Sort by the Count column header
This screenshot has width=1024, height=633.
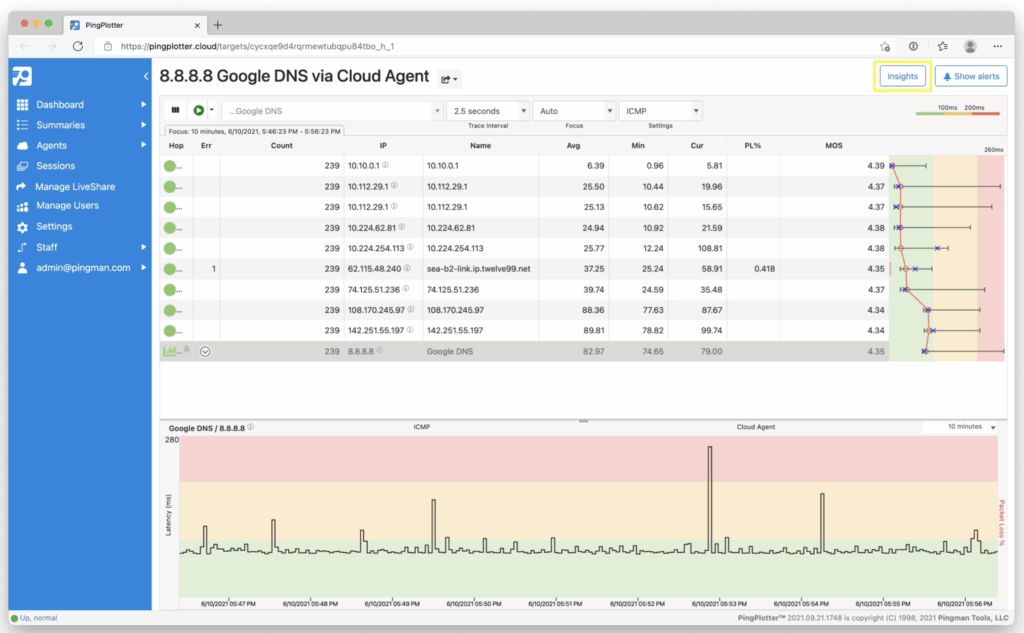click(x=281, y=146)
